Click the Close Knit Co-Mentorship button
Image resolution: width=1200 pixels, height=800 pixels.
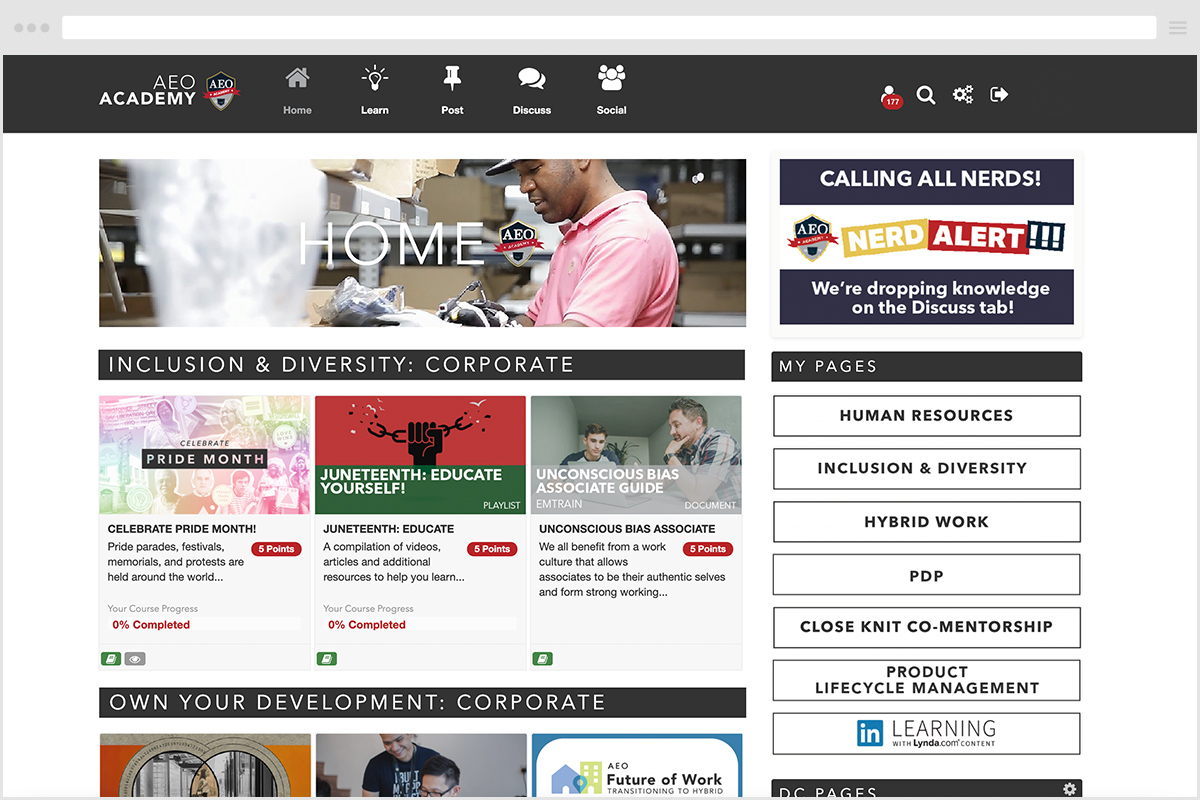926,627
